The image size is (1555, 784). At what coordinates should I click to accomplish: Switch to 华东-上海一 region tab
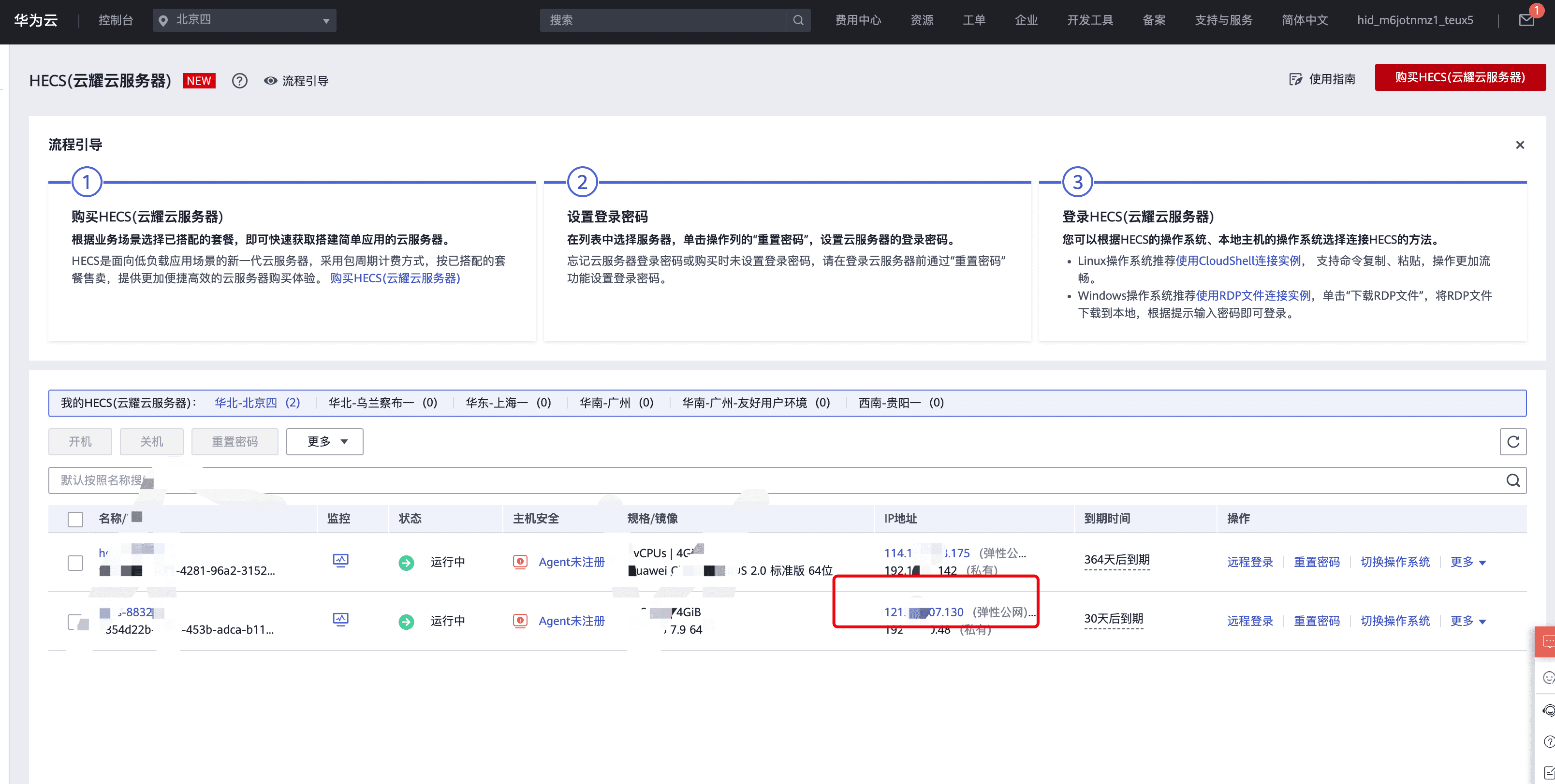pyautogui.click(x=508, y=403)
